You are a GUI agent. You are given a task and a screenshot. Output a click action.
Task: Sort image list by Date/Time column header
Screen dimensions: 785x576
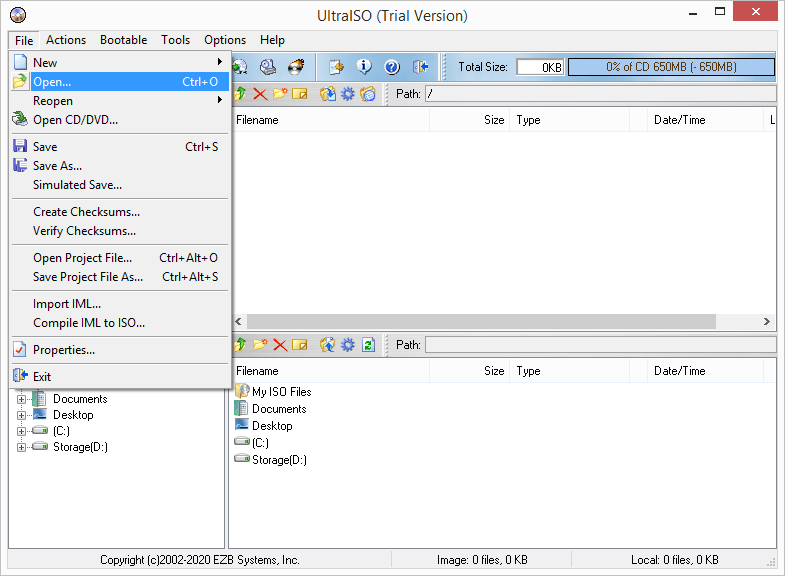[x=705, y=120]
